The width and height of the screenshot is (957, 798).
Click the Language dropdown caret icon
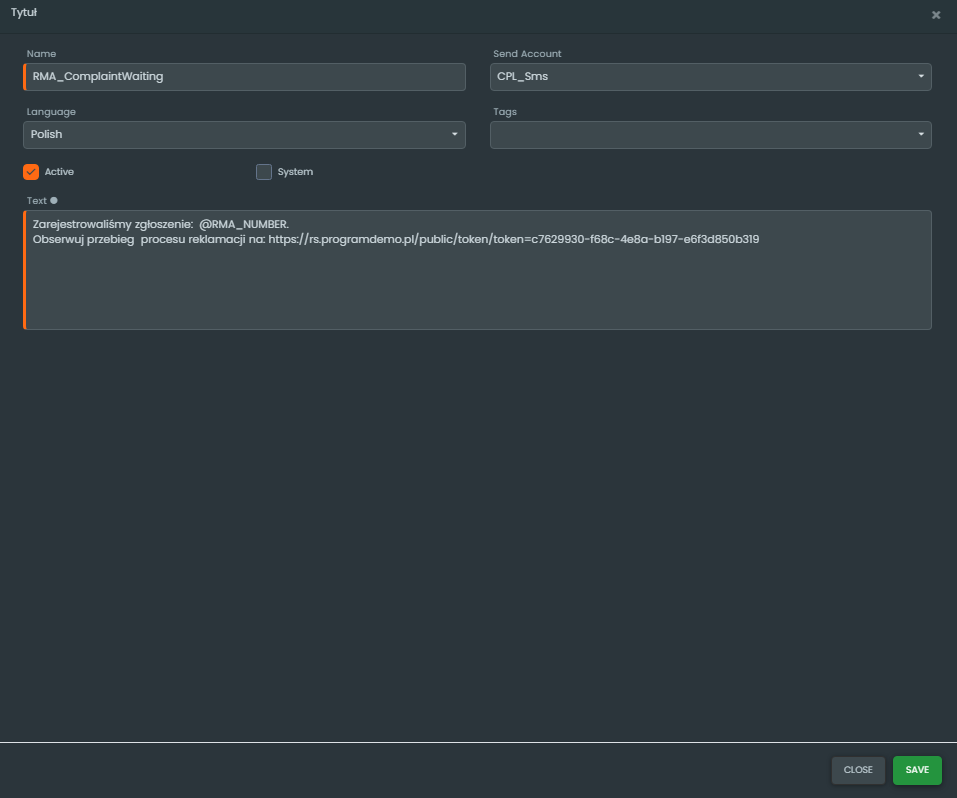(454, 134)
